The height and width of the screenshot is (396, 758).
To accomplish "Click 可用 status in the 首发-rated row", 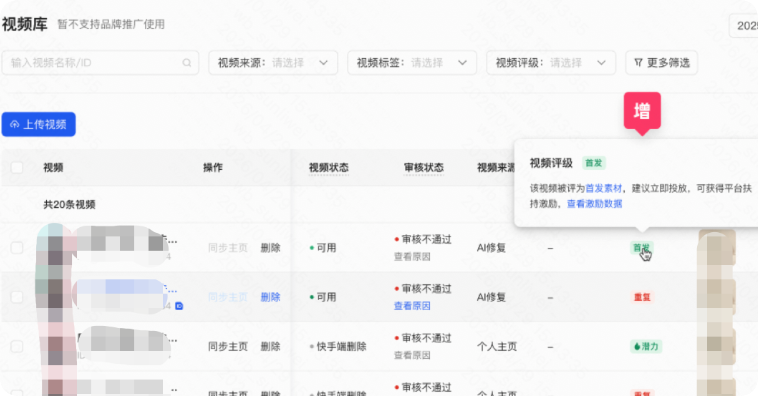I will pos(326,248).
